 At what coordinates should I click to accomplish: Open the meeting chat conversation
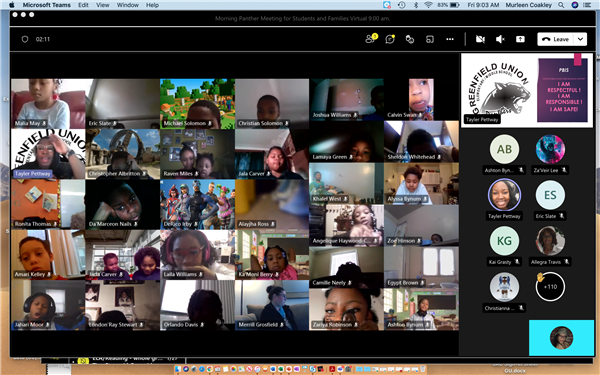(x=390, y=39)
